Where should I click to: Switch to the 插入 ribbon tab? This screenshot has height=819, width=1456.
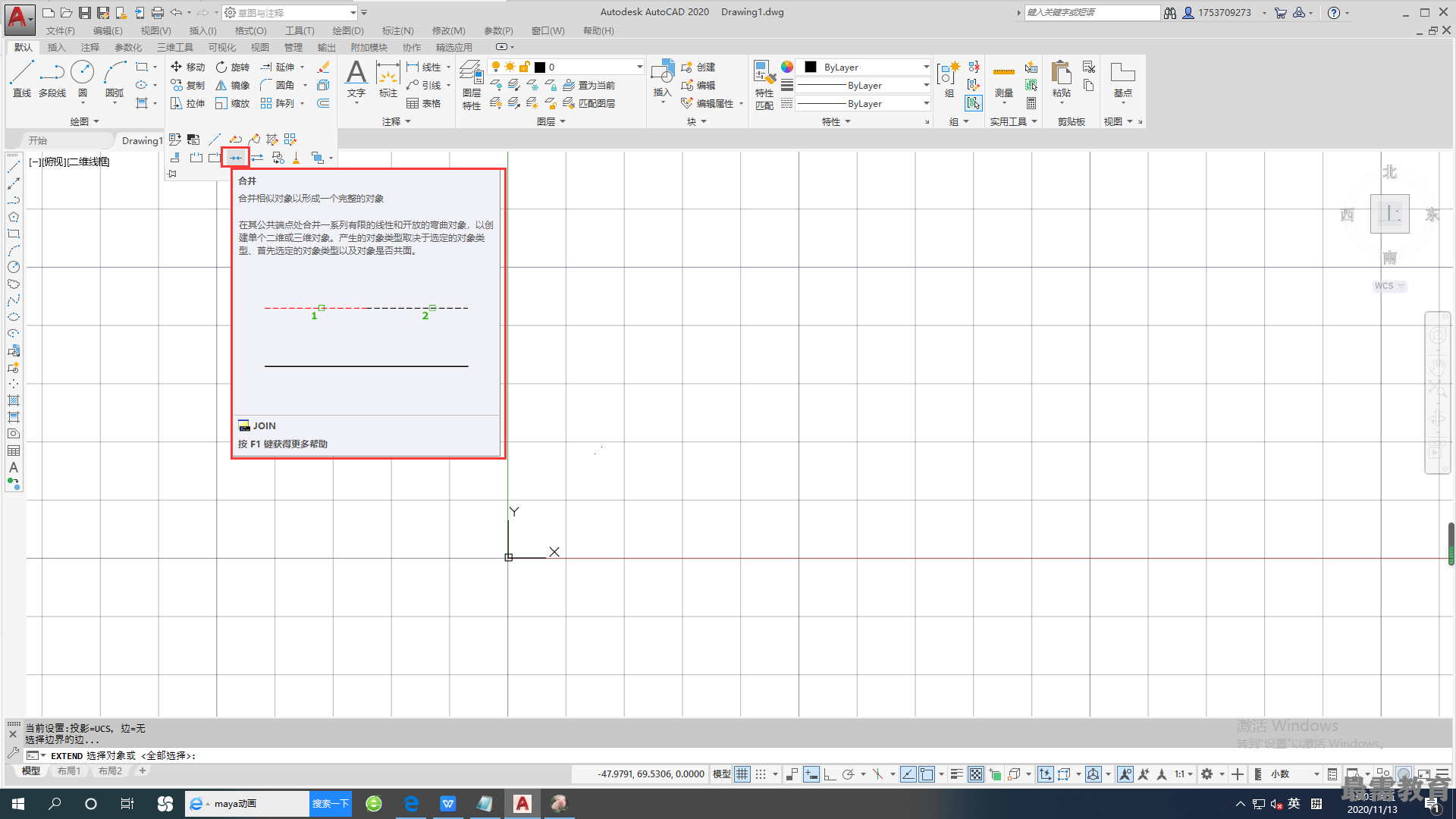[57, 47]
